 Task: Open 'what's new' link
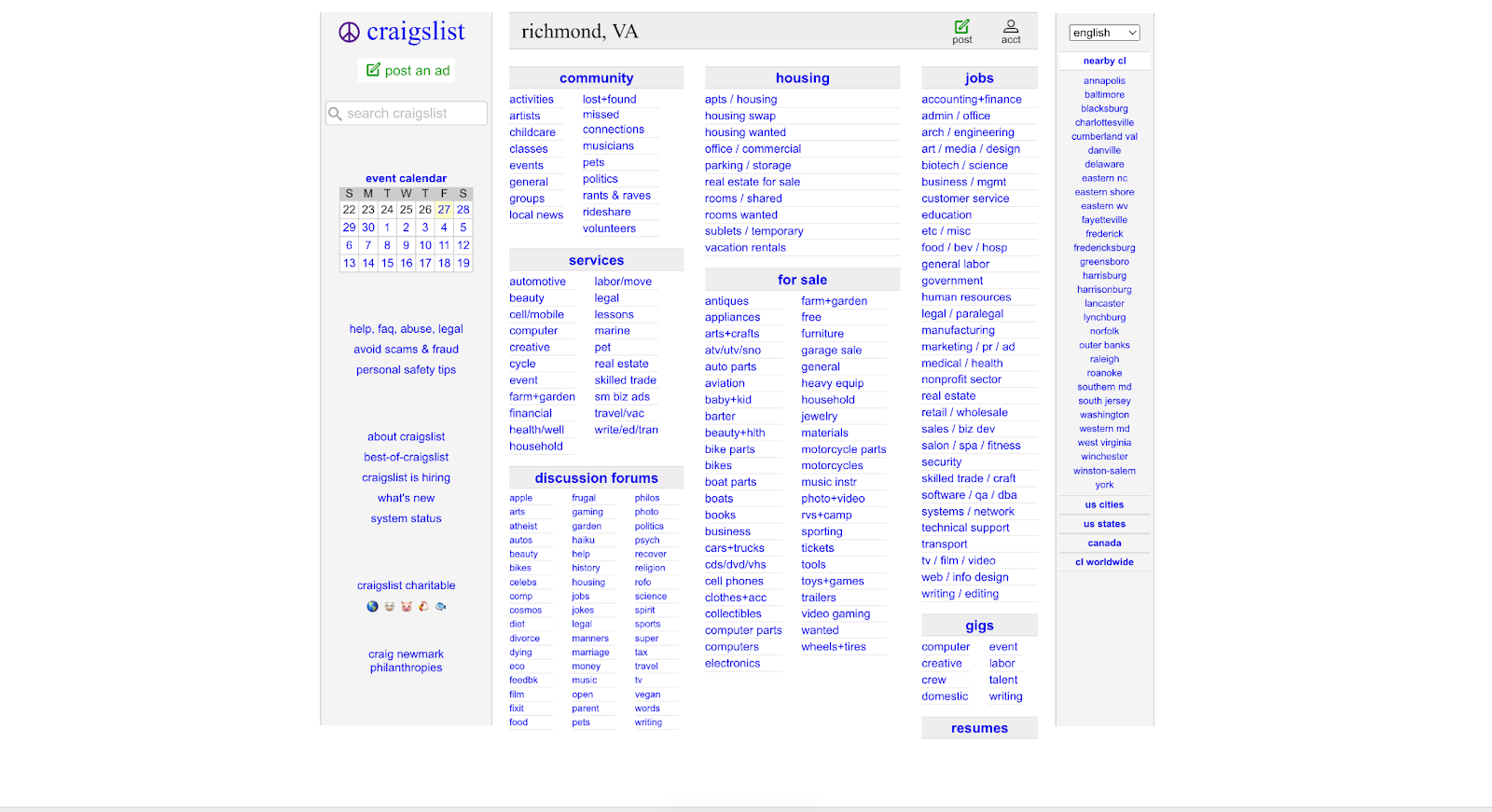click(406, 498)
